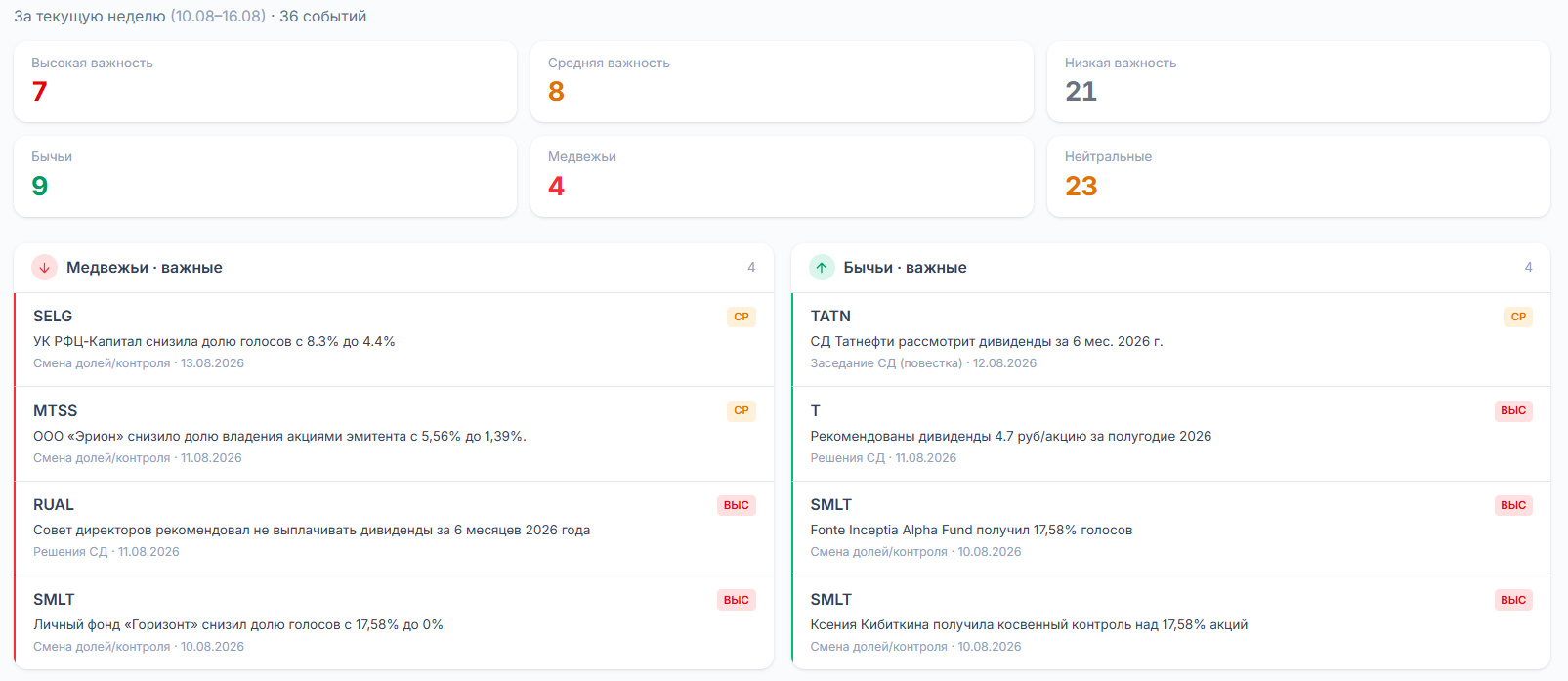
Task: Click the ВЫС badge on RUAL row
Action: click(x=737, y=505)
